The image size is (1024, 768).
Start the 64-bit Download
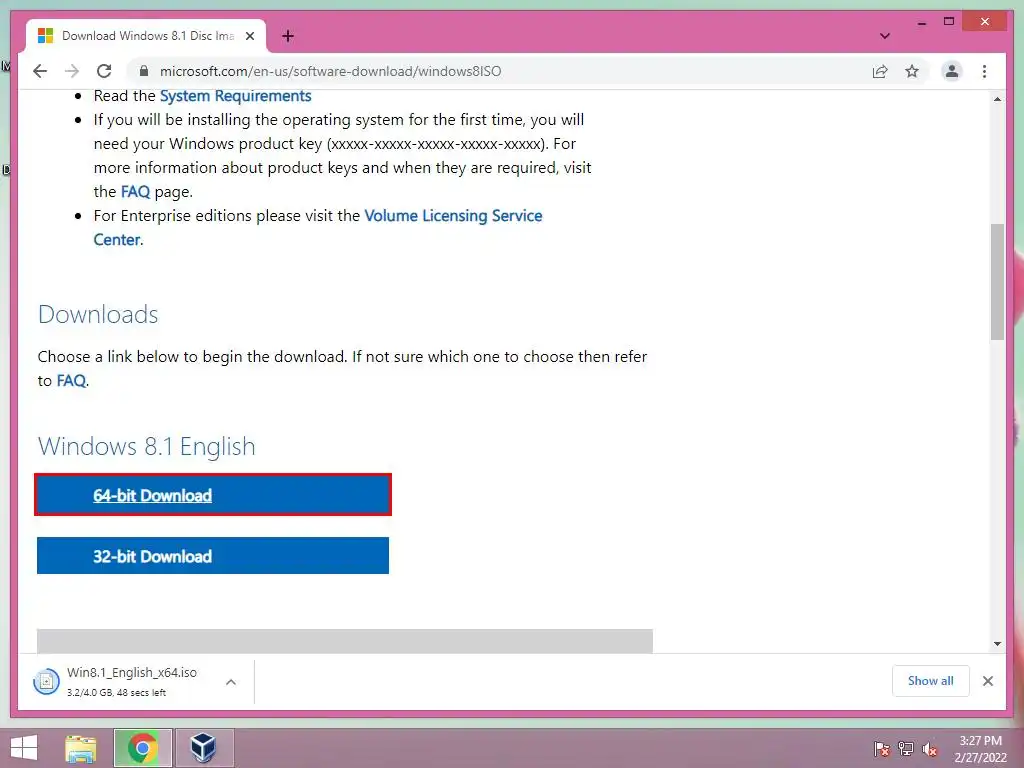click(213, 495)
